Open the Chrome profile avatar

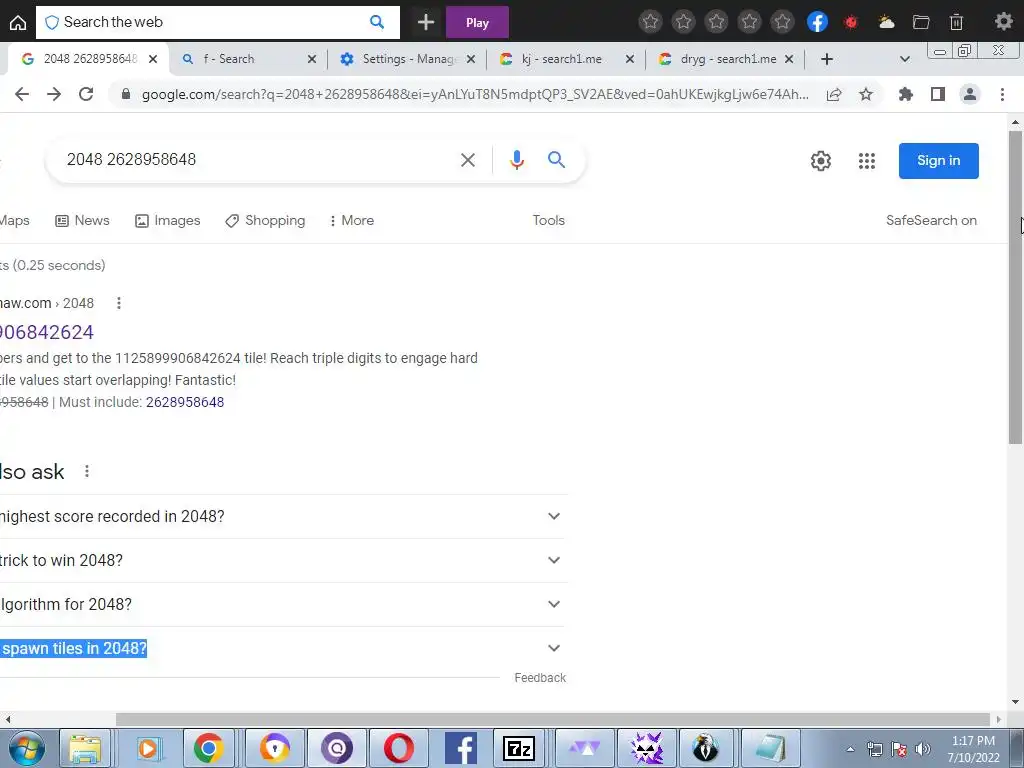(970, 95)
